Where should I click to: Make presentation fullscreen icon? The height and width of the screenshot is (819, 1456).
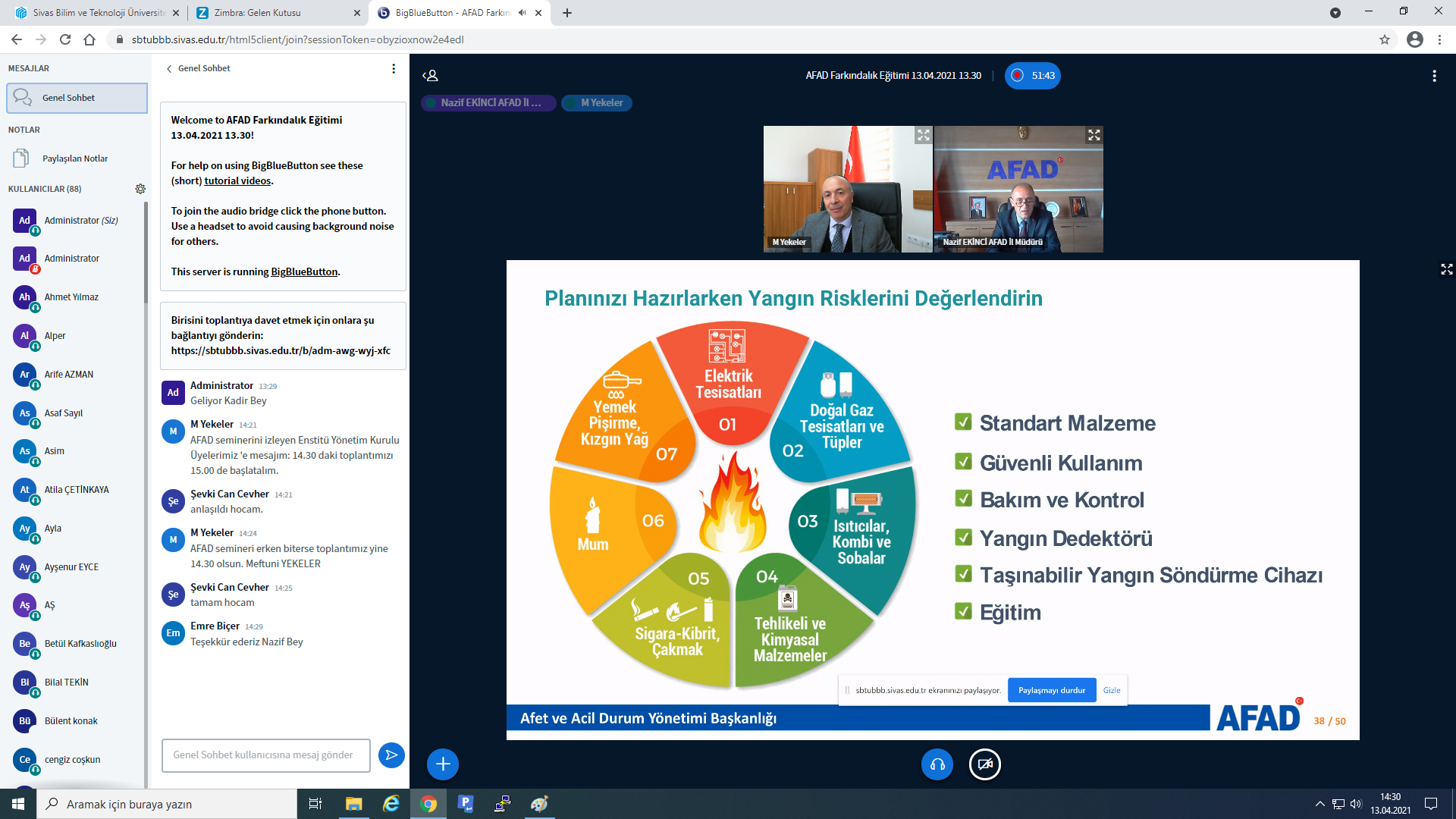(x=1446, y=269)
